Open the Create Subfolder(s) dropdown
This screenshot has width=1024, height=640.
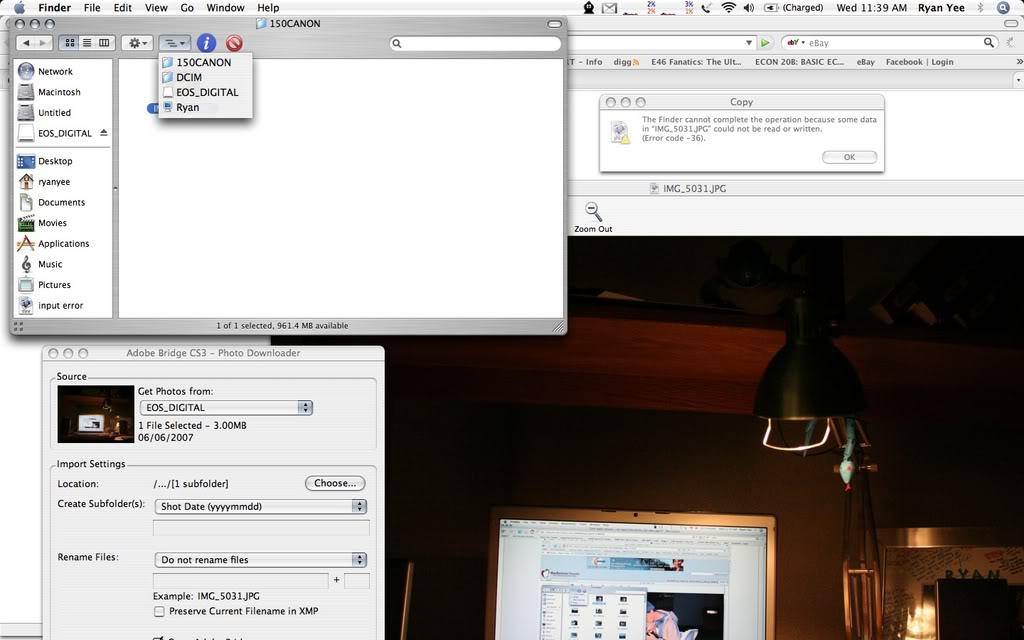click(261, 506)
